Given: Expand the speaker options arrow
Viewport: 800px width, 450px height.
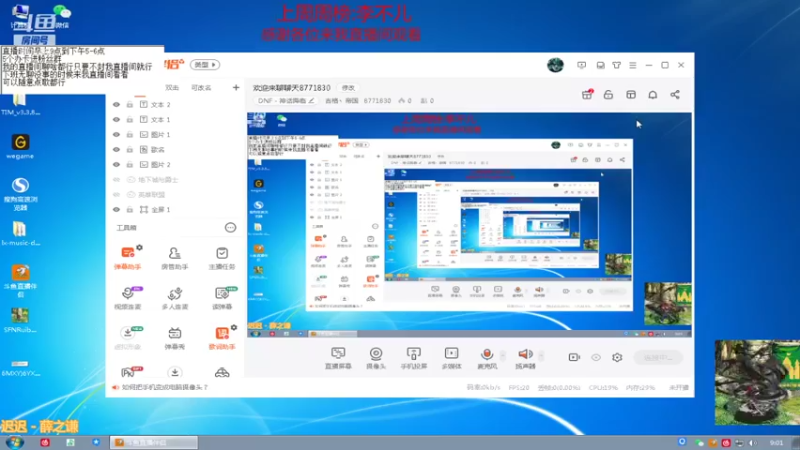Looking at the screenshot, I should (x=541, y=356).
